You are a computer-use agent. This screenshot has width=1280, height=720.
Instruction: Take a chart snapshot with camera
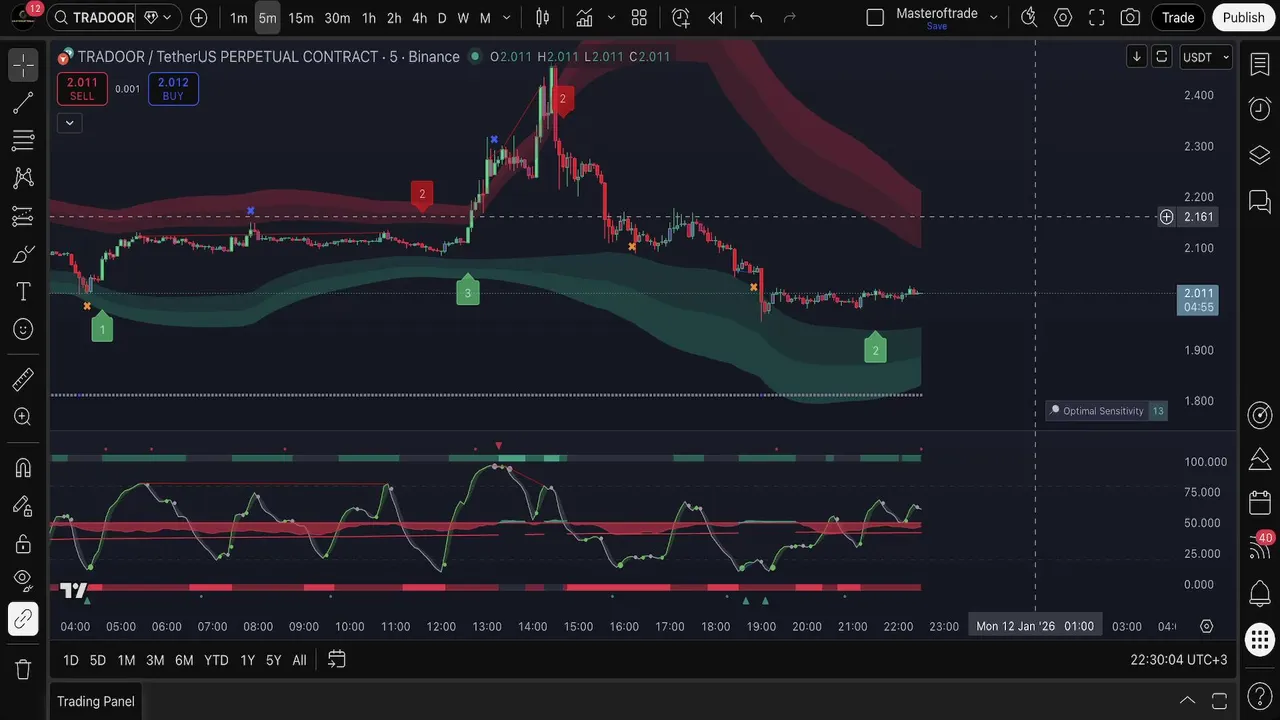coord(1130,17)
